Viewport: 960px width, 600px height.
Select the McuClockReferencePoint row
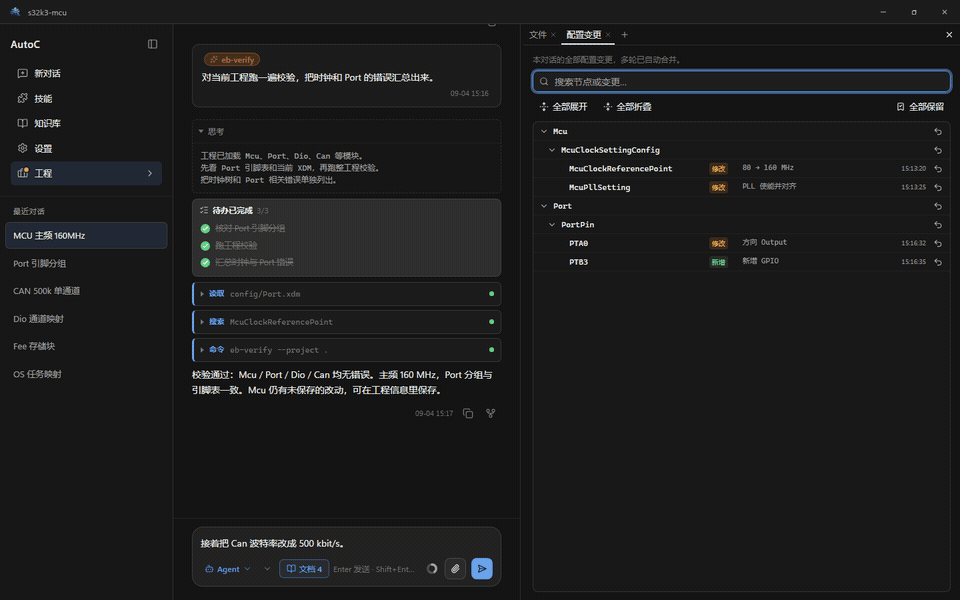tap(741, 168)
